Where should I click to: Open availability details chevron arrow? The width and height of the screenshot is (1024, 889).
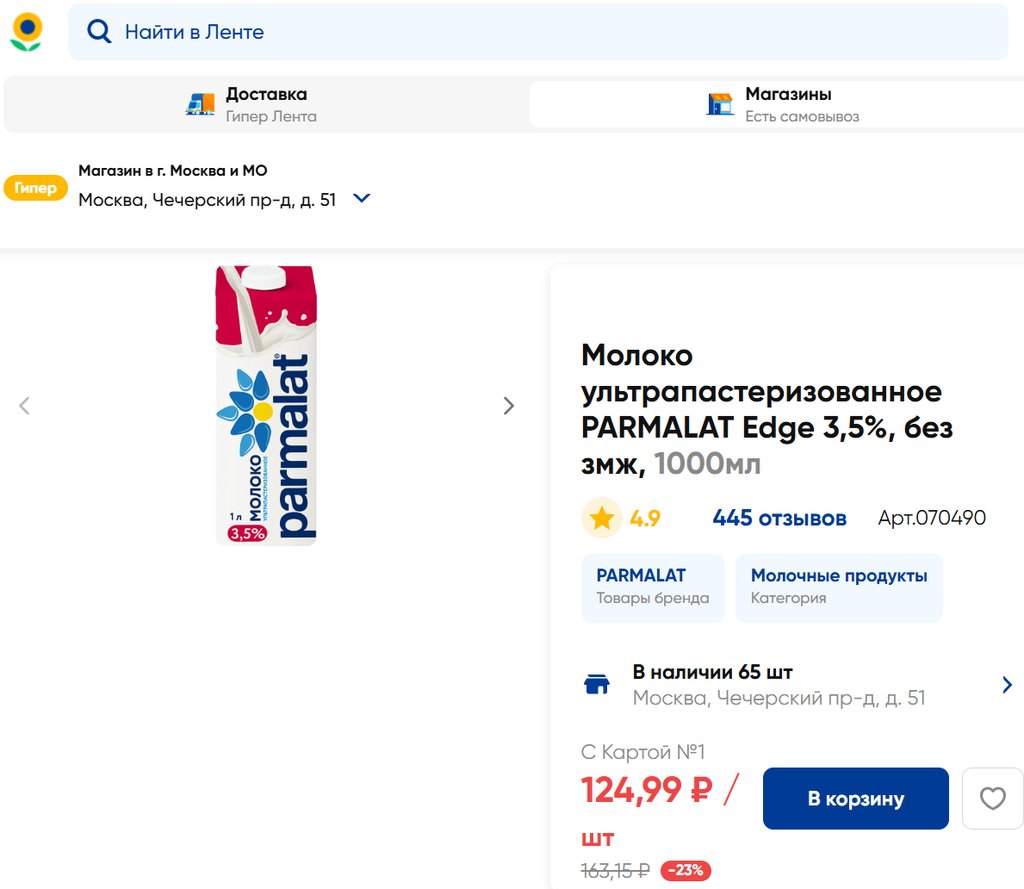click(1006, 685)
